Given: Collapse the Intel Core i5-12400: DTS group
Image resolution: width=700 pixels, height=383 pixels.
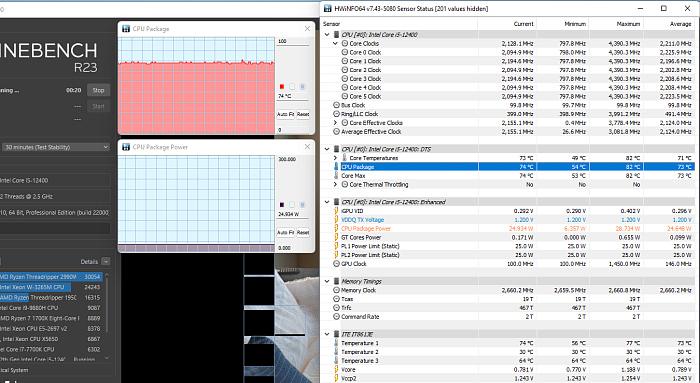Looking at the screenshot, I should pos(327,149).
